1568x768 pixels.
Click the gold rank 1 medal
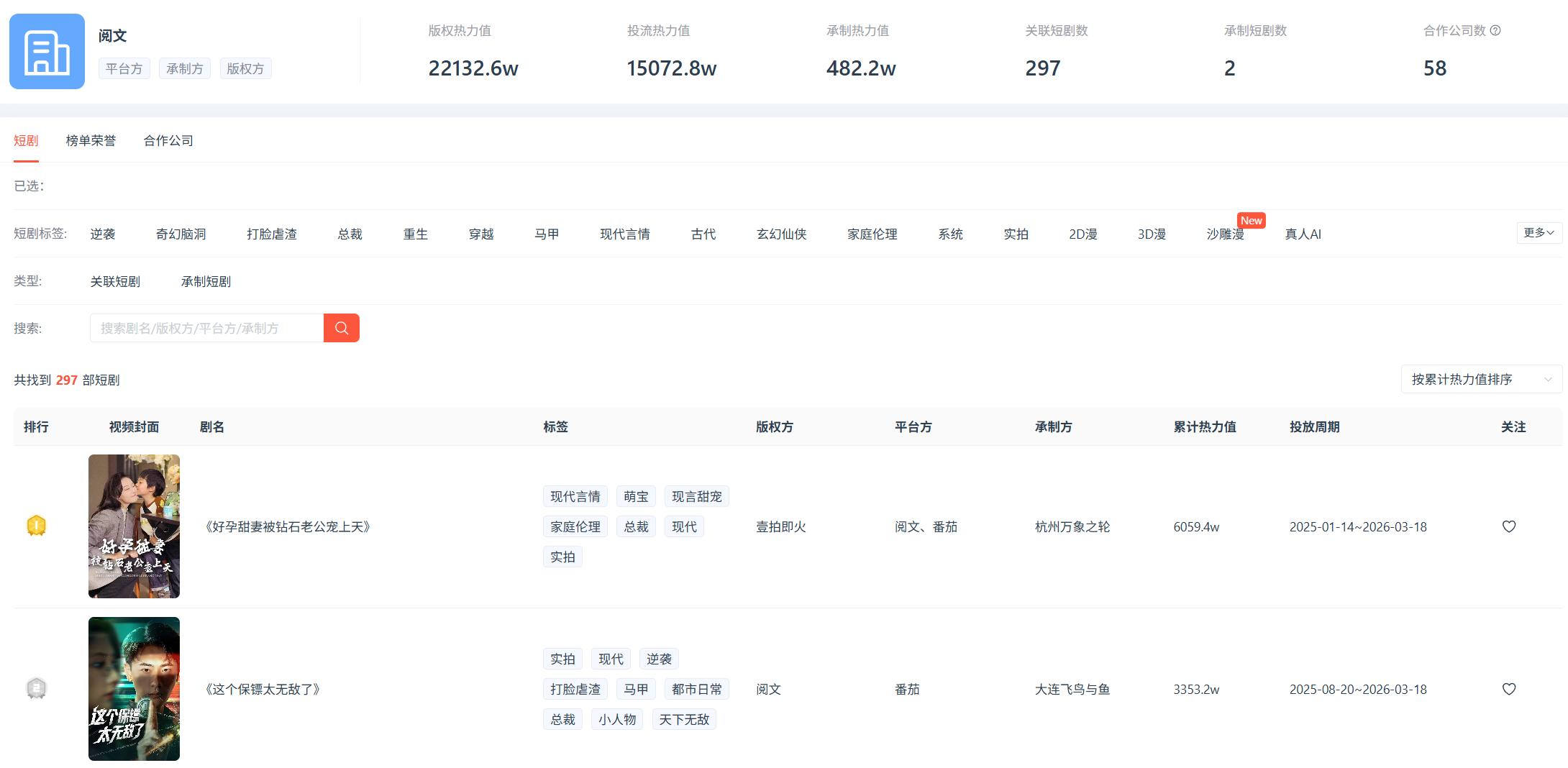point(36,526)
